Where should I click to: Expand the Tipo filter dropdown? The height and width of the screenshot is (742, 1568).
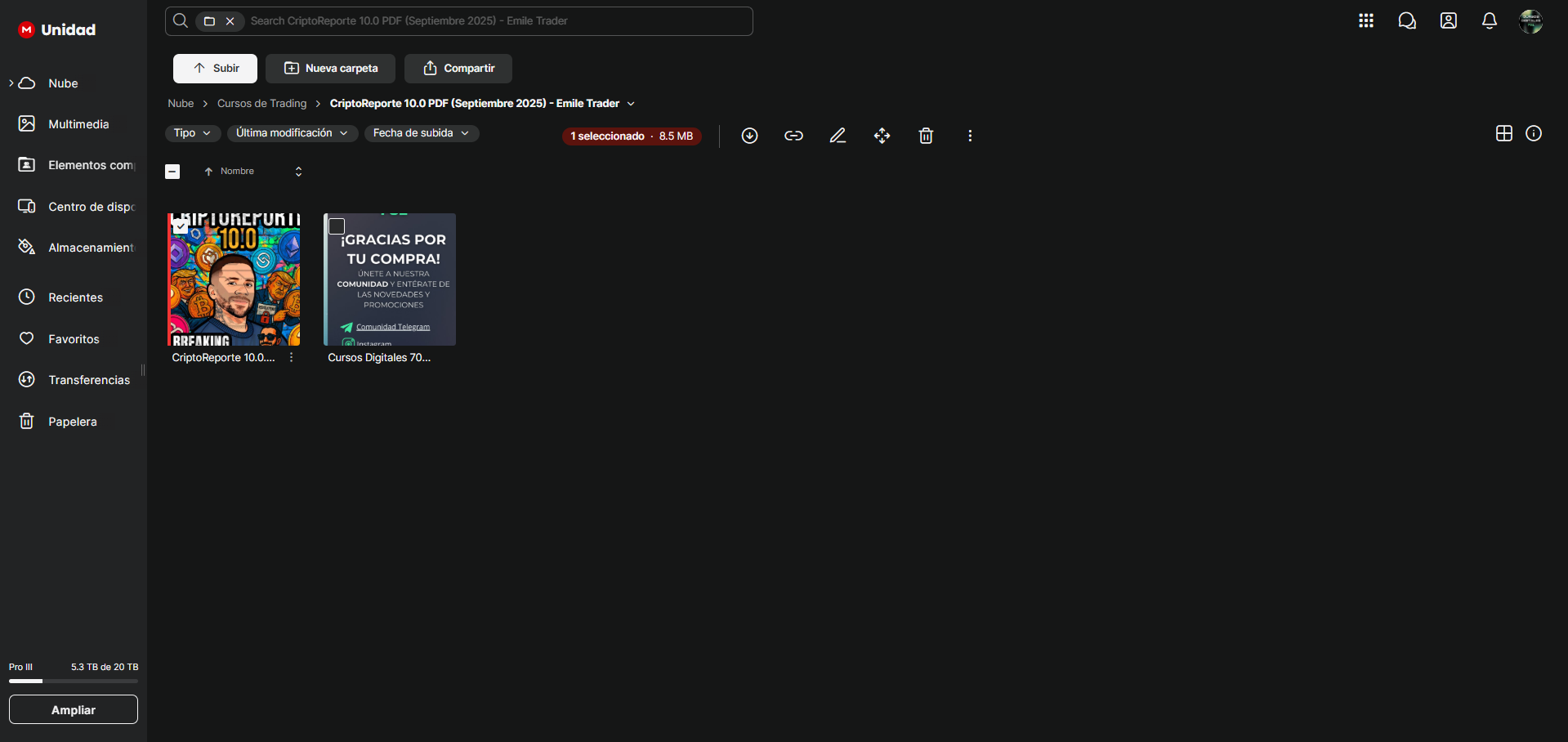pyautogui.click(x=192, y=133)
